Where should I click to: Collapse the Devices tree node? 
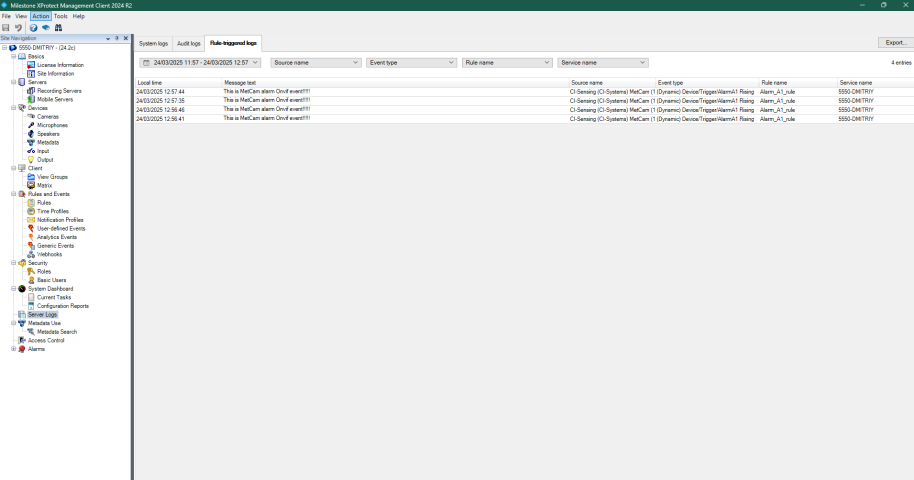tap(14, 108)
